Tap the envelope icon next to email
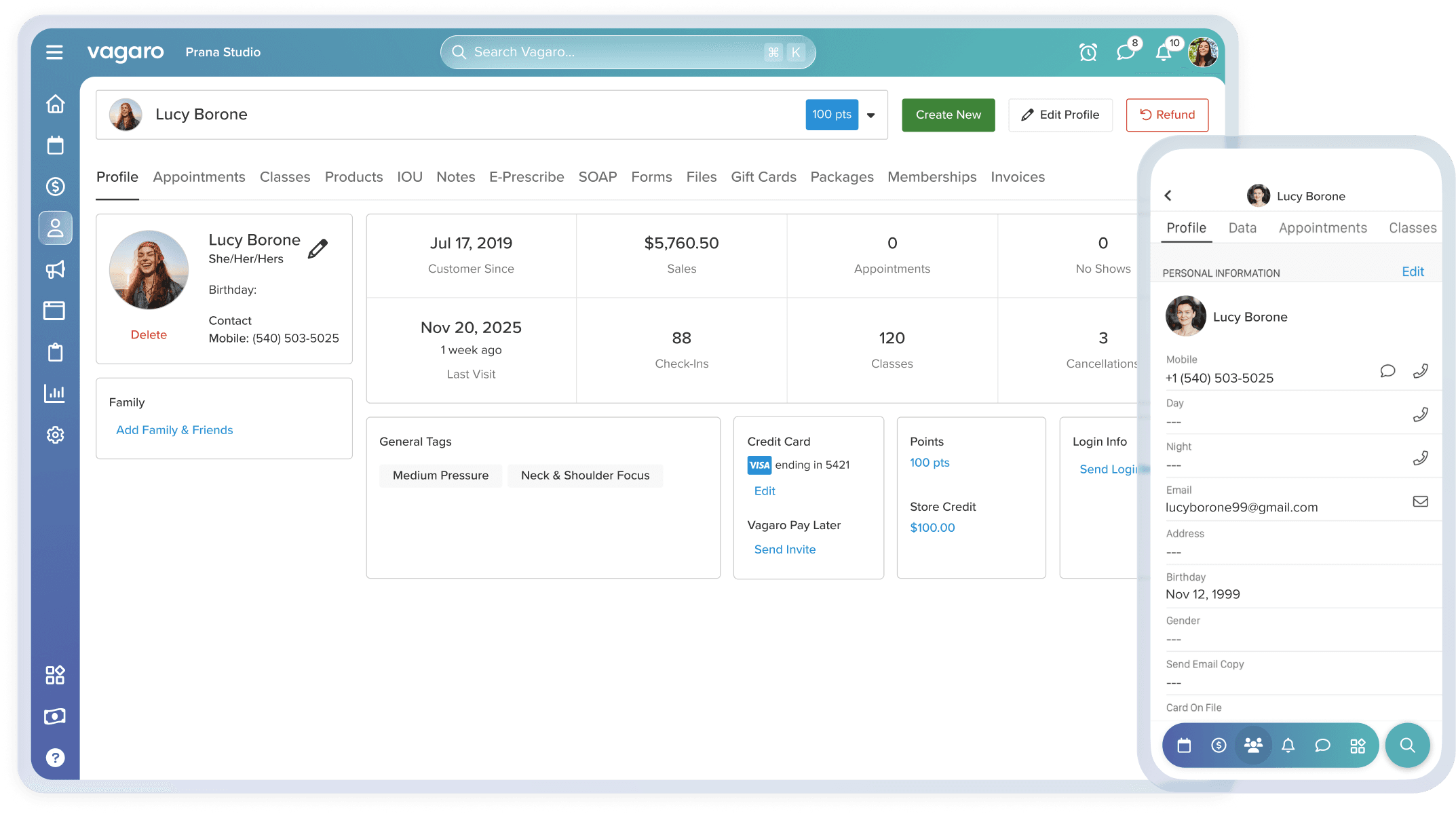Screen dimensions: 1456x814 (x=1420, y=502)
